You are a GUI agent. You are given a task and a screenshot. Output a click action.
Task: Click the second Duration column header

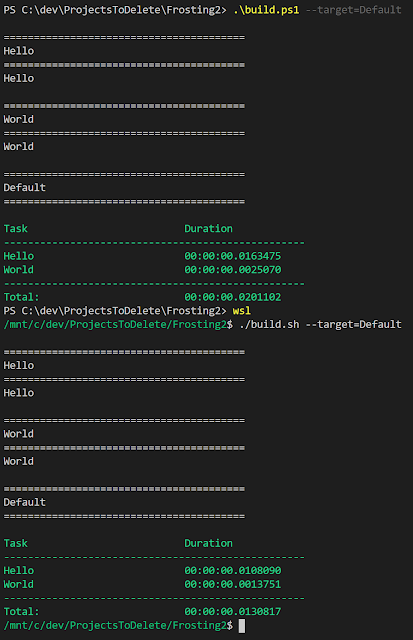pyautogui.click(x=208, y=543)
